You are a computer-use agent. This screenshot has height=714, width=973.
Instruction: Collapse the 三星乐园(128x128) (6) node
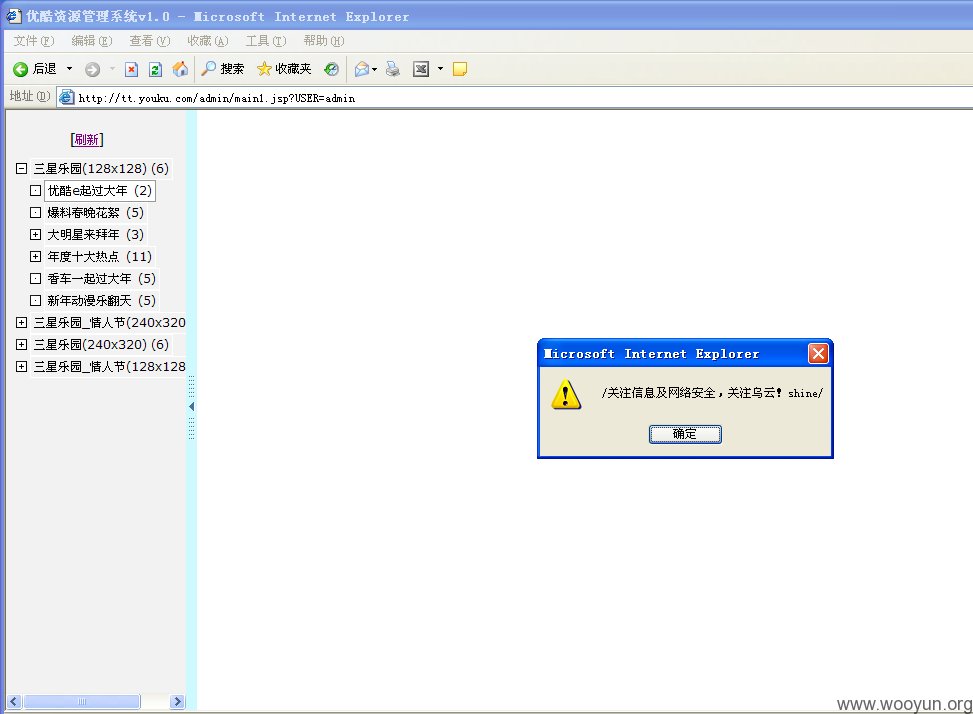point(21,168)
